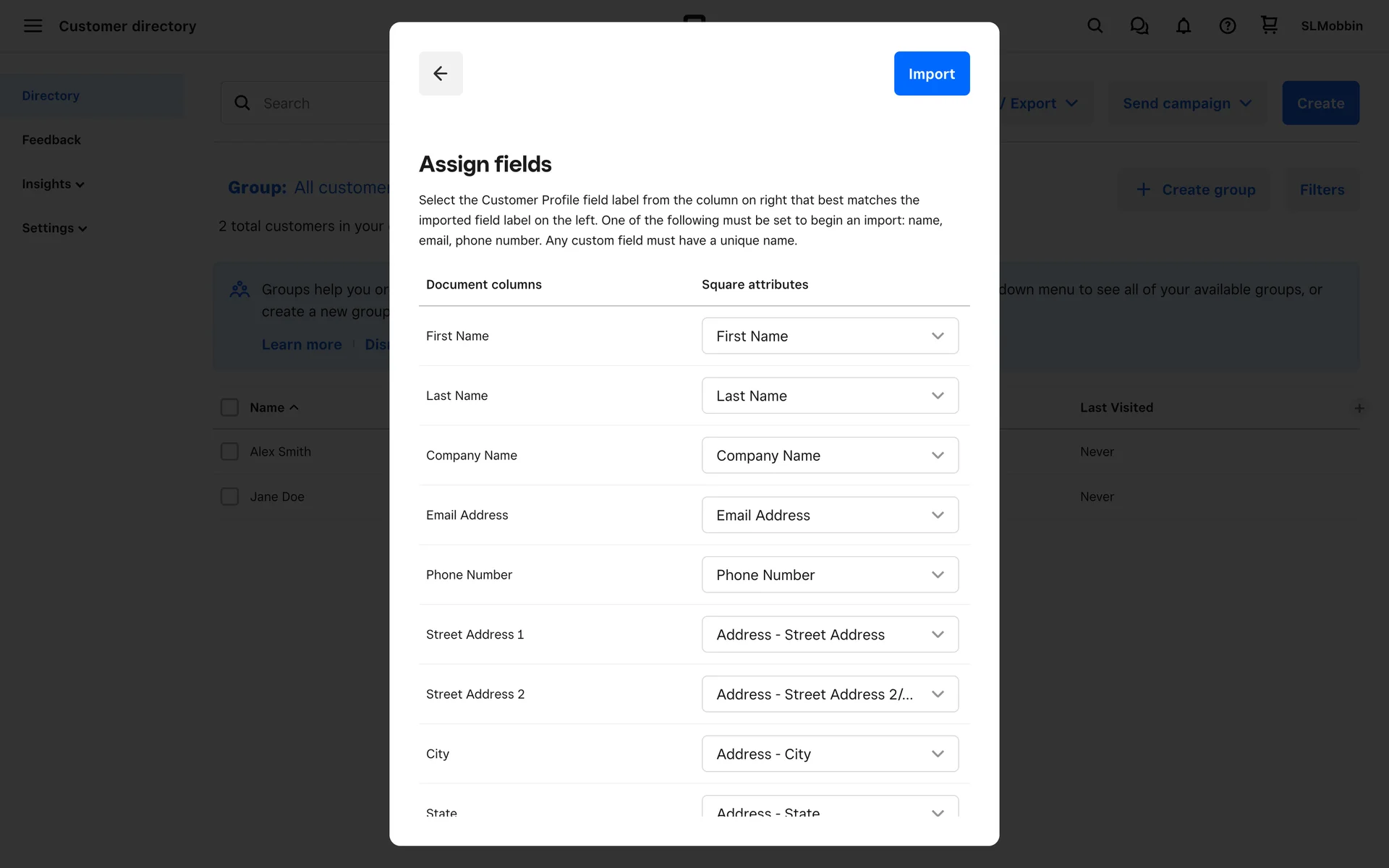Image resolution: width=1389 pixels, height=868 pixels.
Task: Open the hamburger navigation menu
Action: (x=33, y=26)
